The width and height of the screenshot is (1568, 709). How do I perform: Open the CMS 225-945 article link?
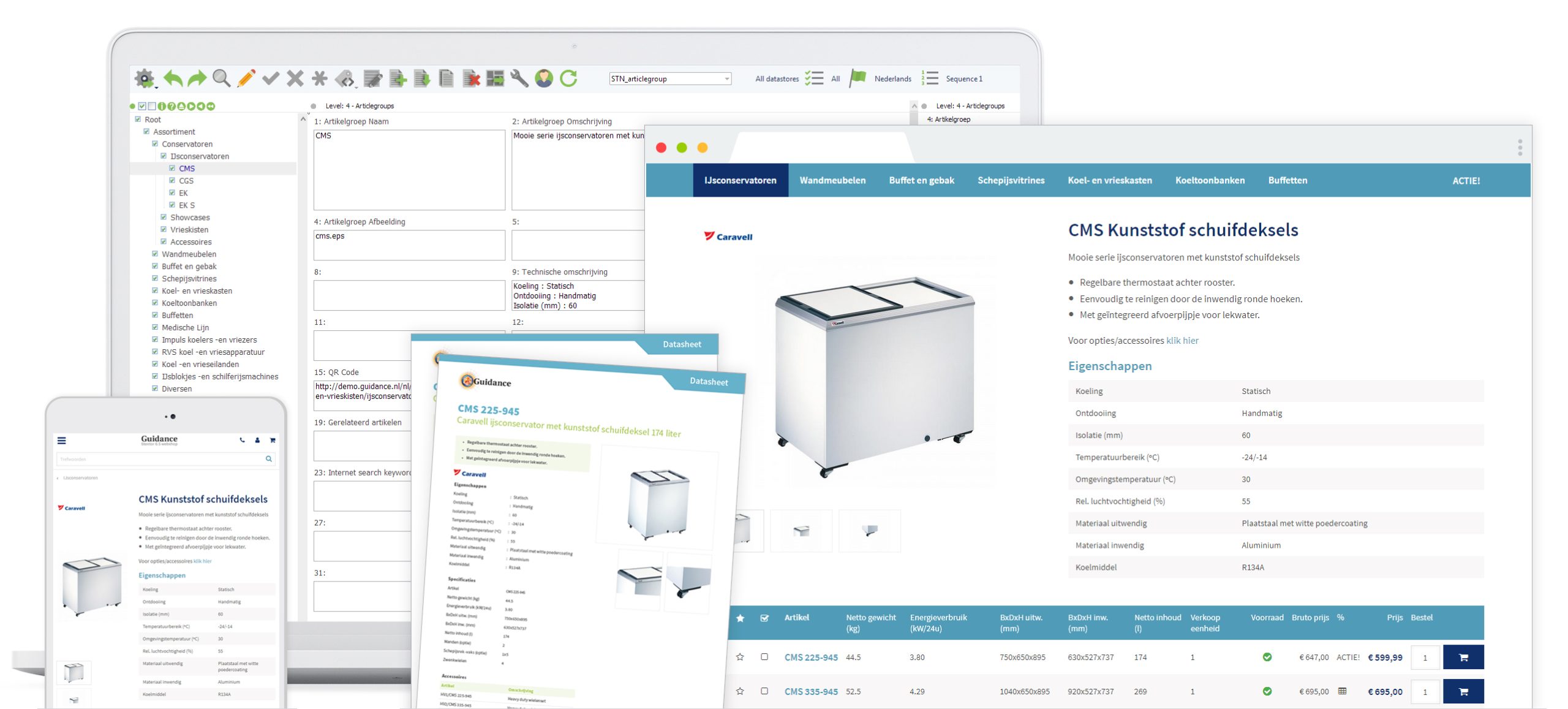811,658
